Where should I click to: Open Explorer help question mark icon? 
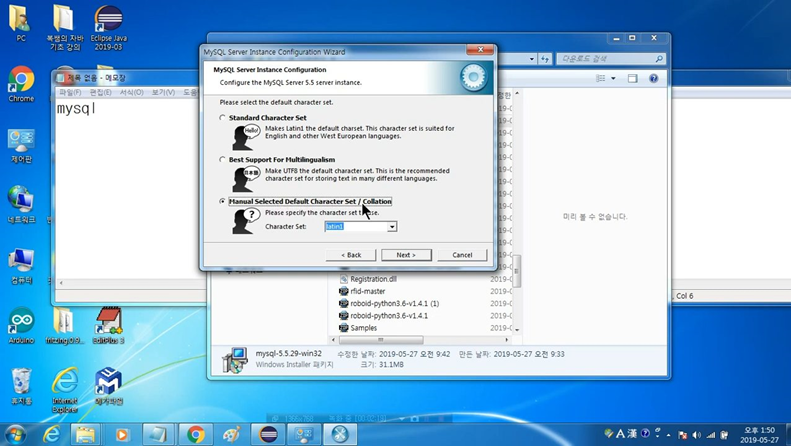[653, 78]
